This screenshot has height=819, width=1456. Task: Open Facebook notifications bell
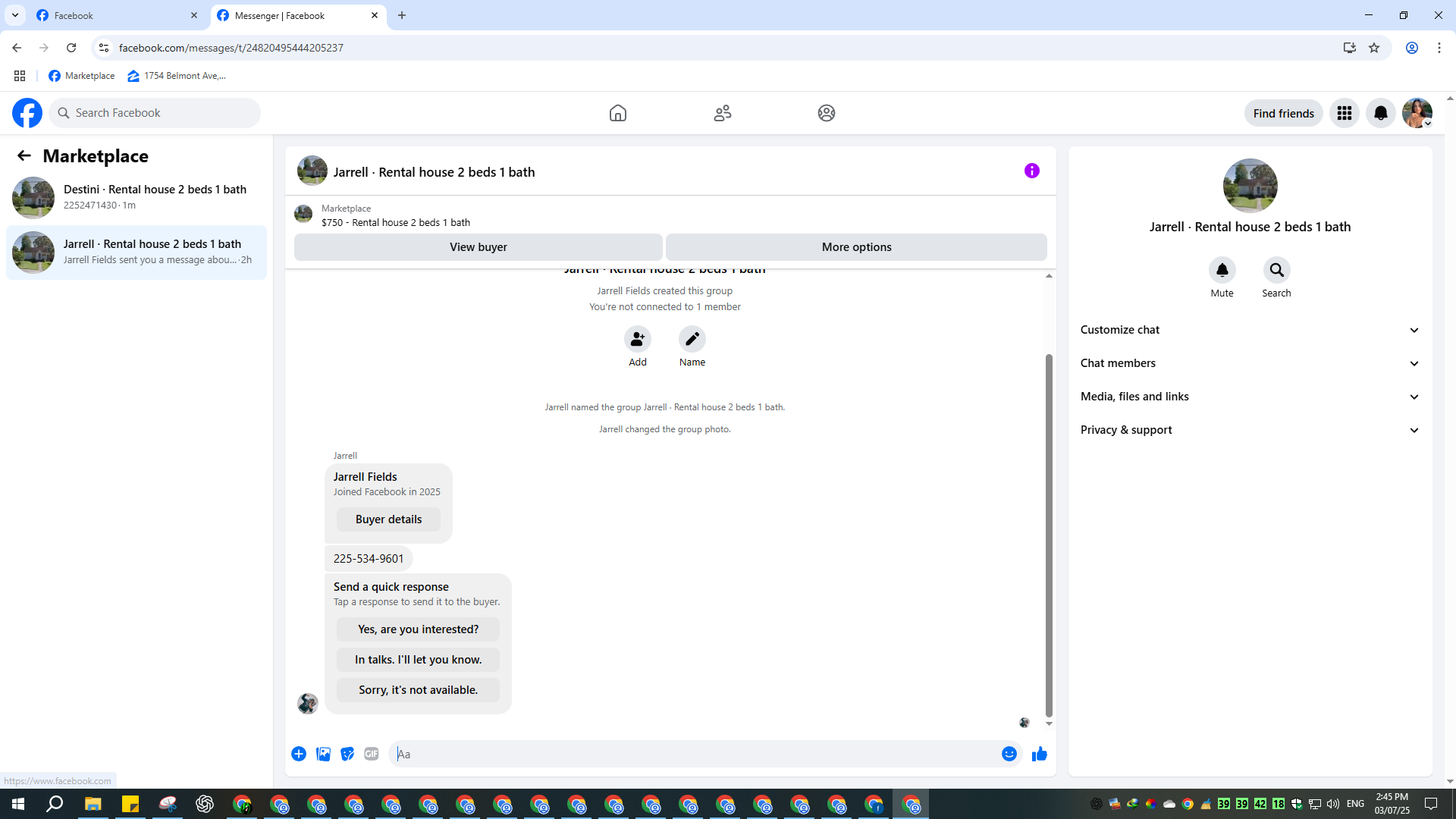pos(1380,113)
